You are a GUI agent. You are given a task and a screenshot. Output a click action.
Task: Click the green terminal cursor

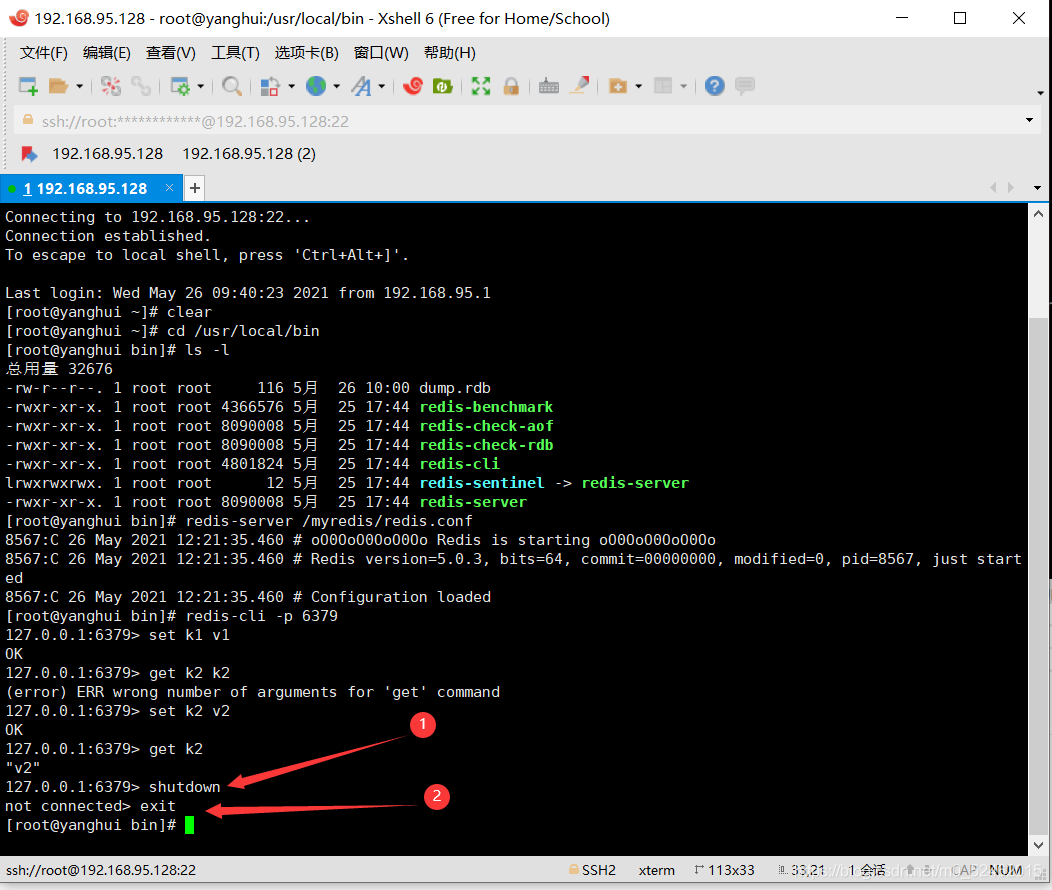[189, 825]
